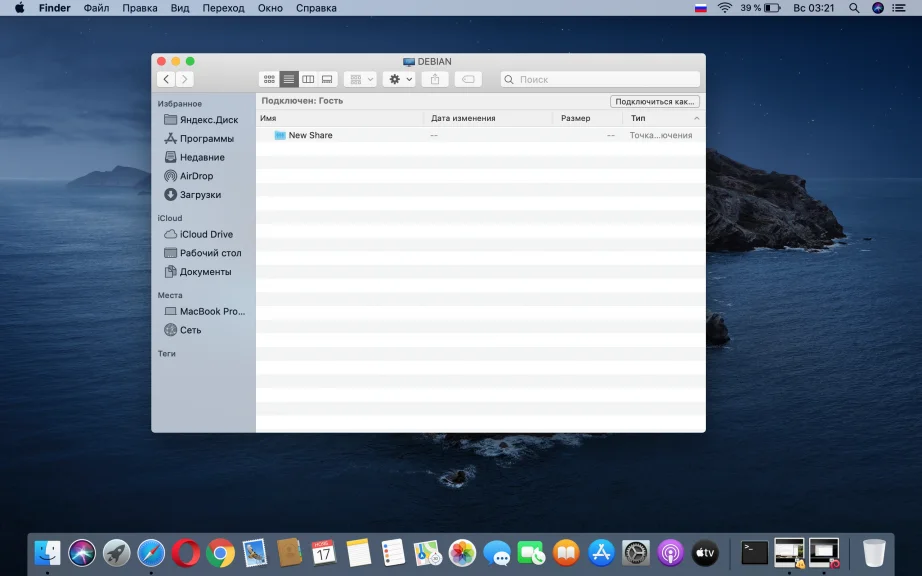Sort by the Тип column header
922x576 pixels.
pos(638,118)
